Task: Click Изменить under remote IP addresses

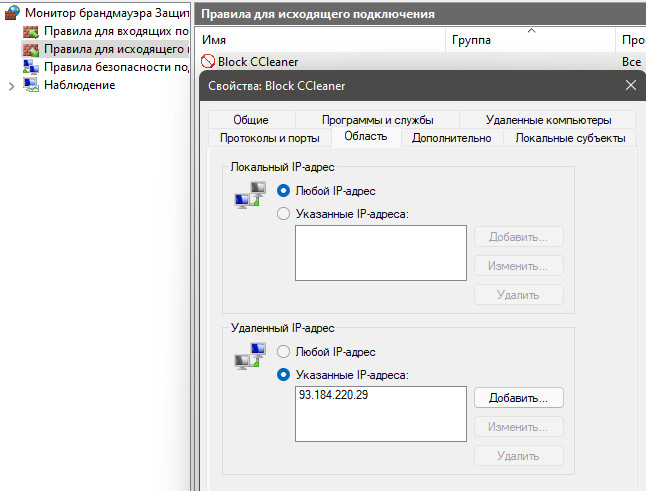Action: pos(519,427)
